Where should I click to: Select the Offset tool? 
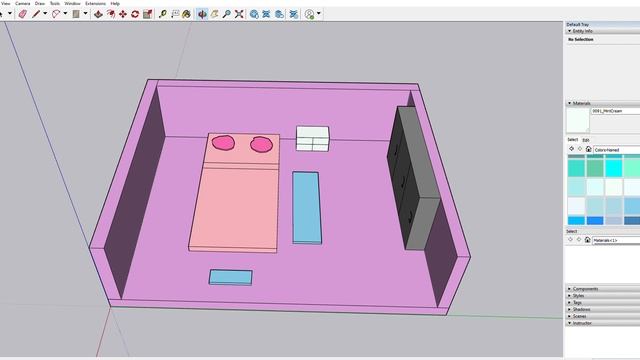click(111, 14)
